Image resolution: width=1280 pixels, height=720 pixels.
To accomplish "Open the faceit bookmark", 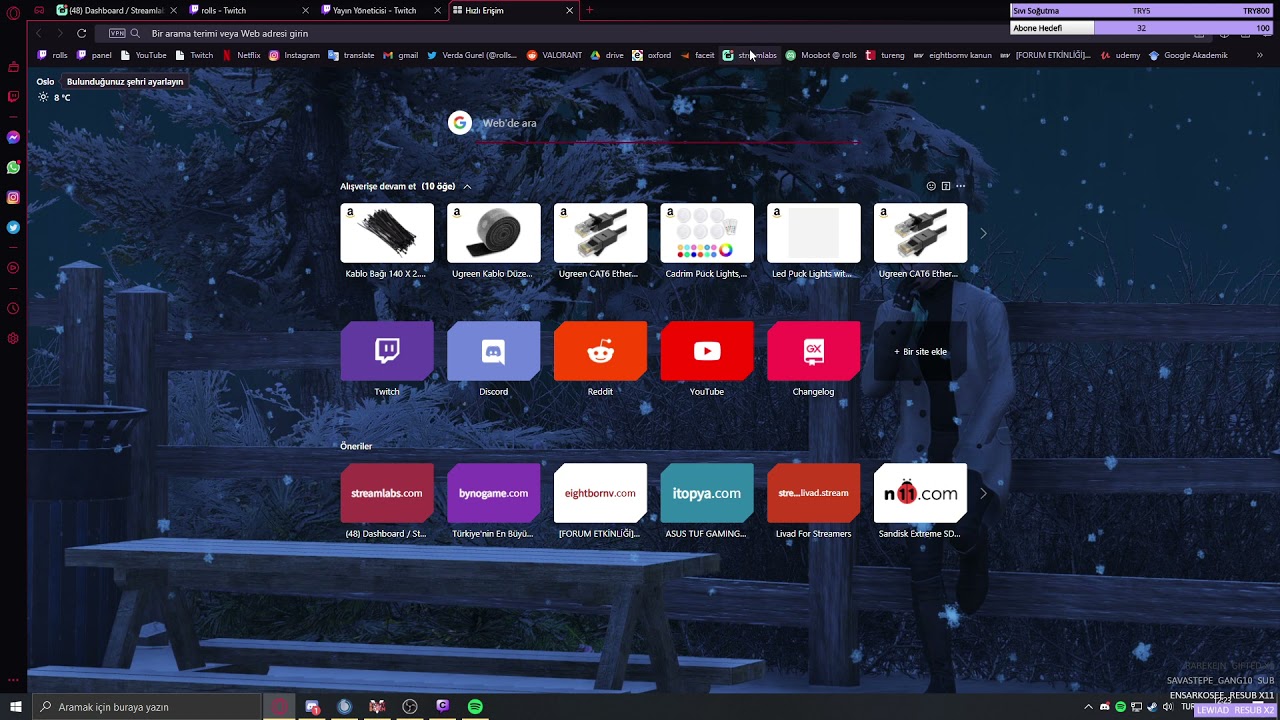I will 698,55.
